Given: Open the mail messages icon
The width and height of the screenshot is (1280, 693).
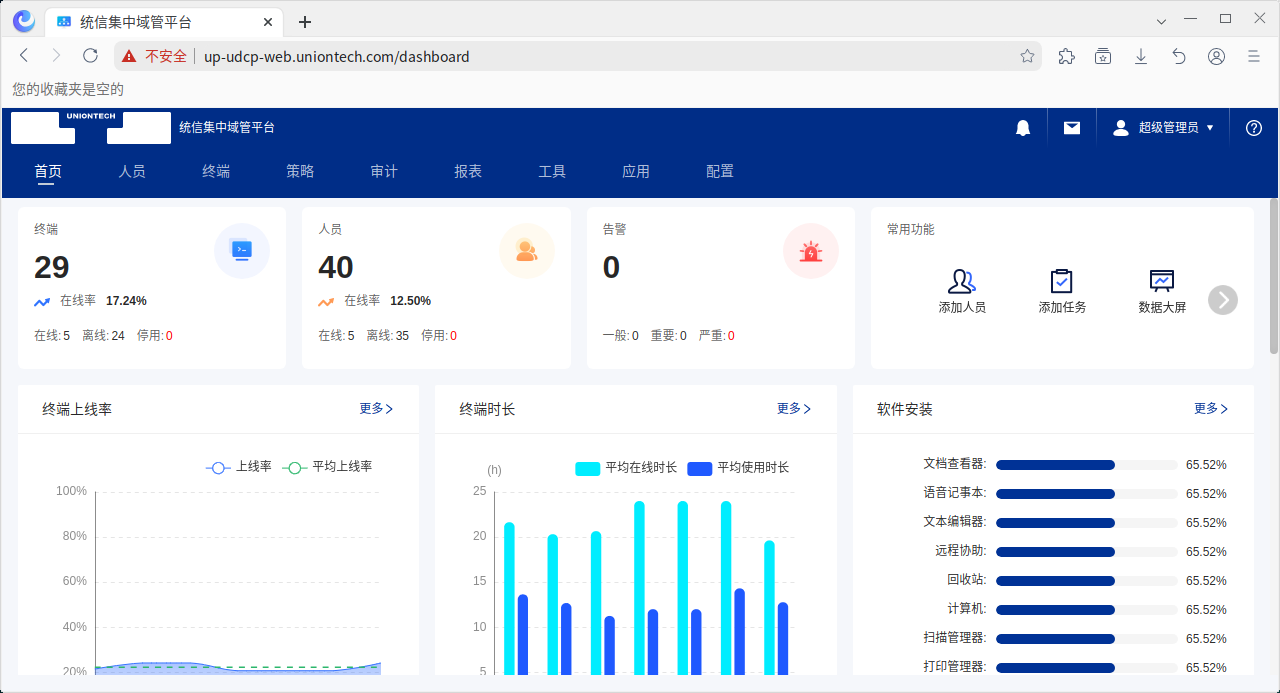Looking at the screenshot, I should (1071, 128).
